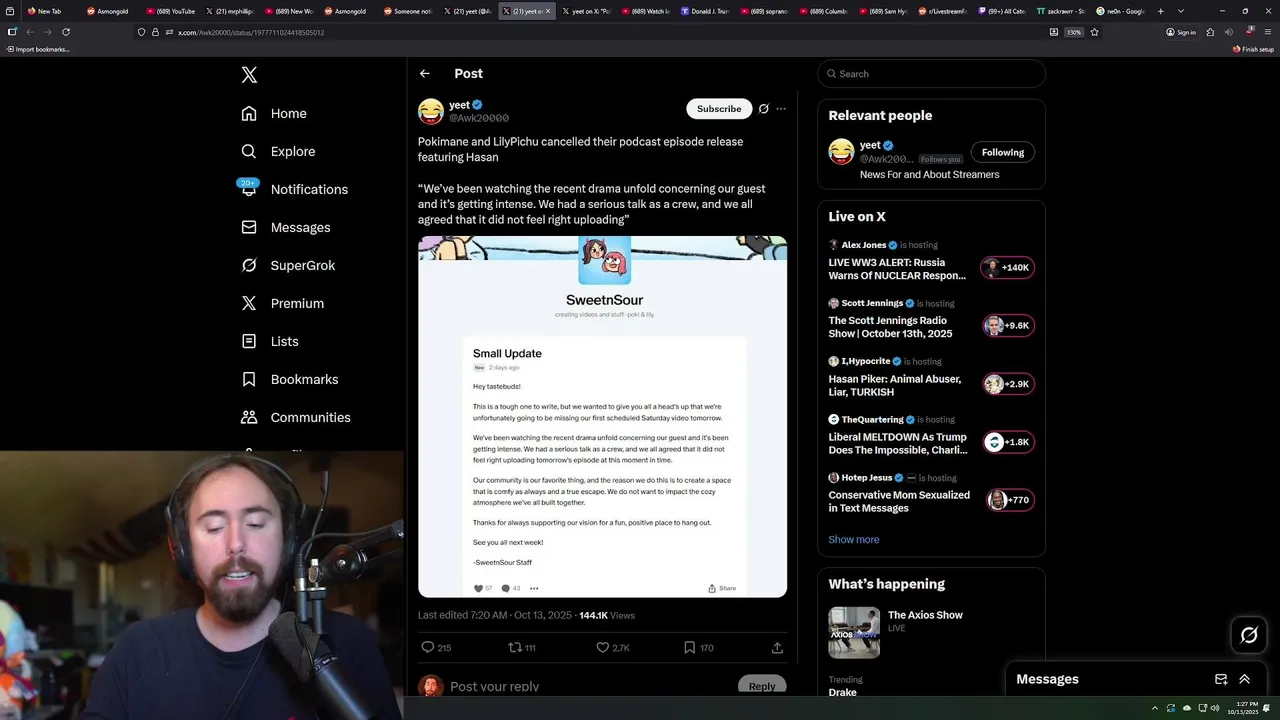Click the Subscribe button on yeet's post

(719, 109)
